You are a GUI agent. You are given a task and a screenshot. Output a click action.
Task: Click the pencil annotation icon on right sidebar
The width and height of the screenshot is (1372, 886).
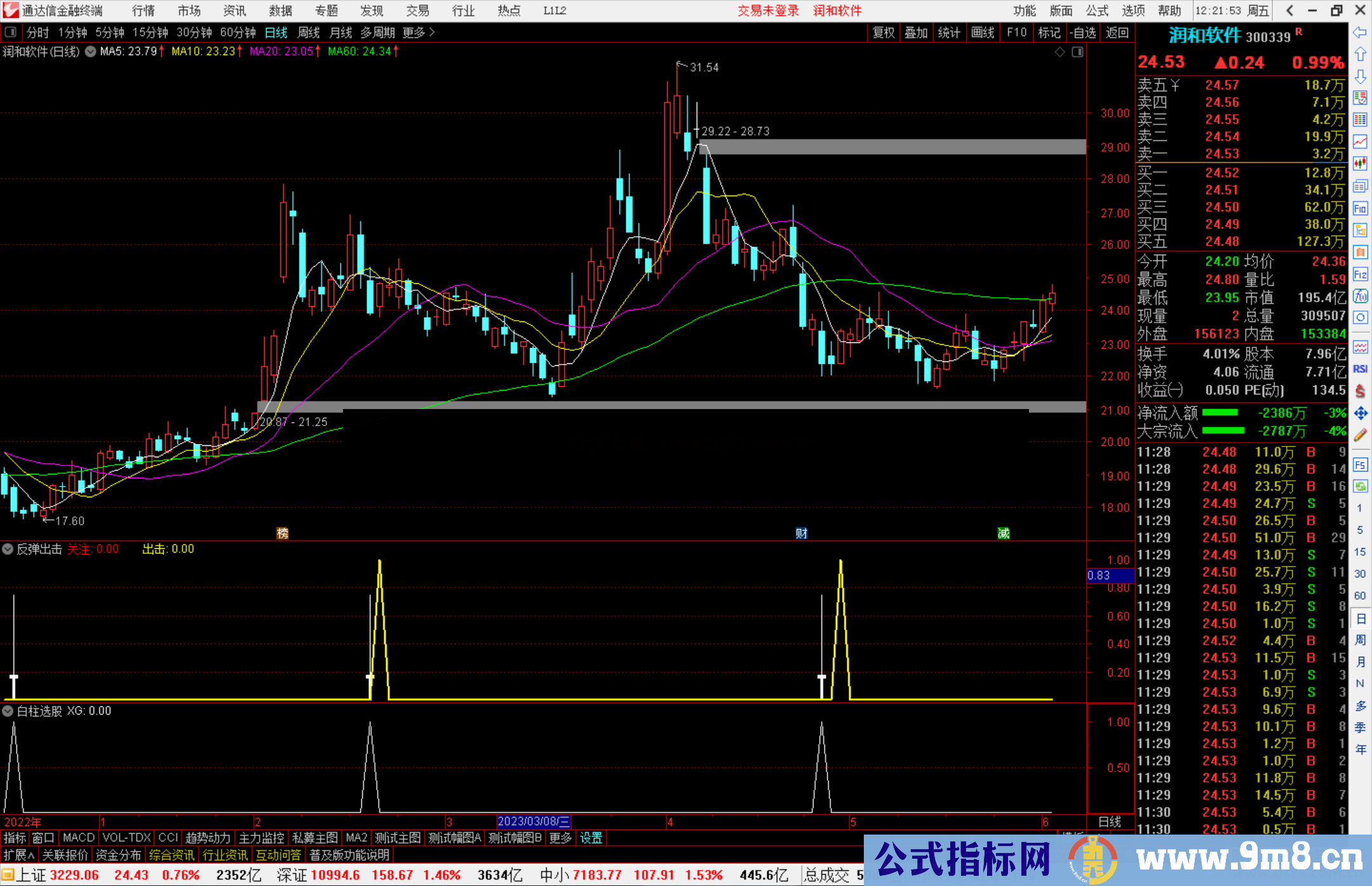1359,434
